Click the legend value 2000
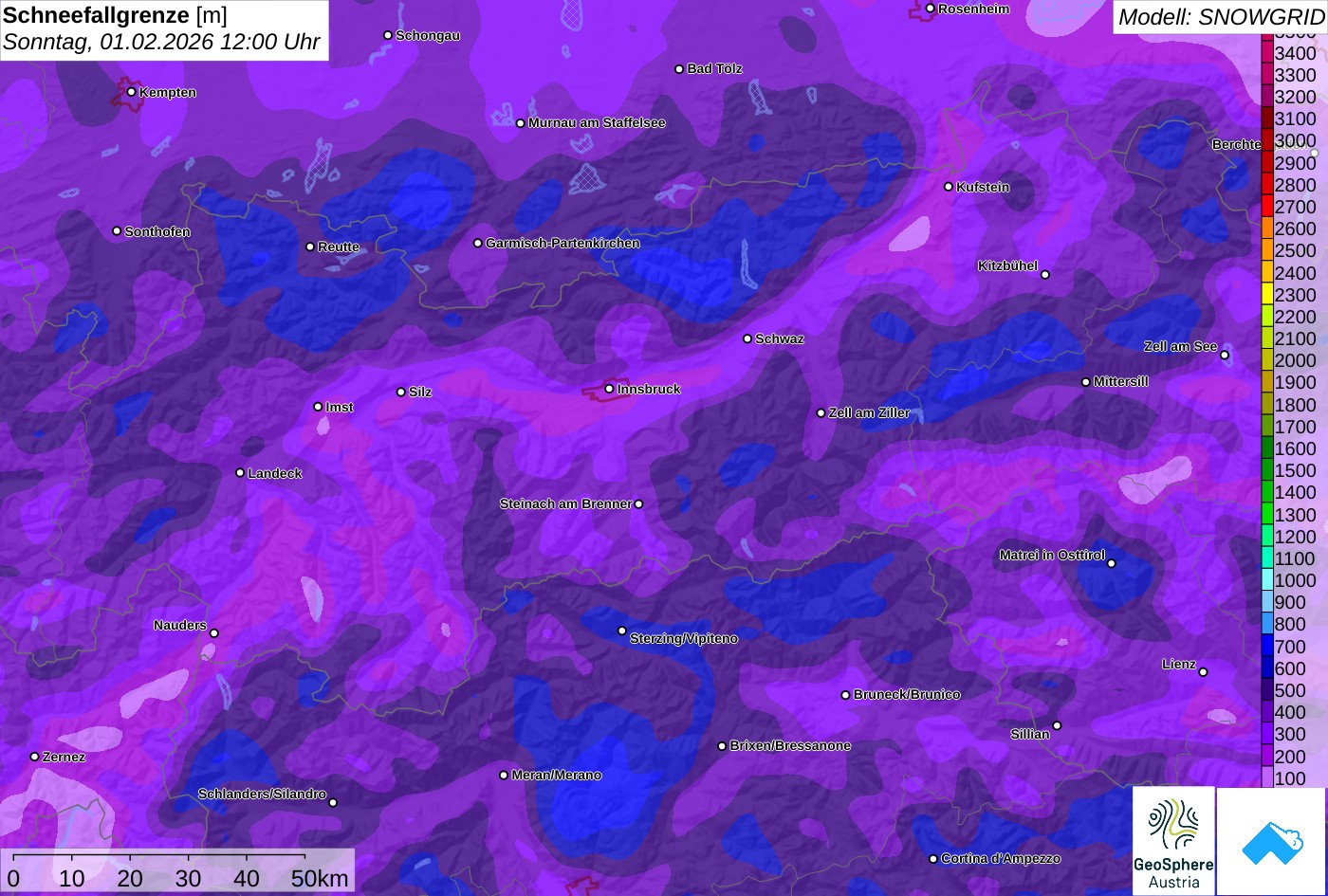The image size is (1328, 896). 1296,360
